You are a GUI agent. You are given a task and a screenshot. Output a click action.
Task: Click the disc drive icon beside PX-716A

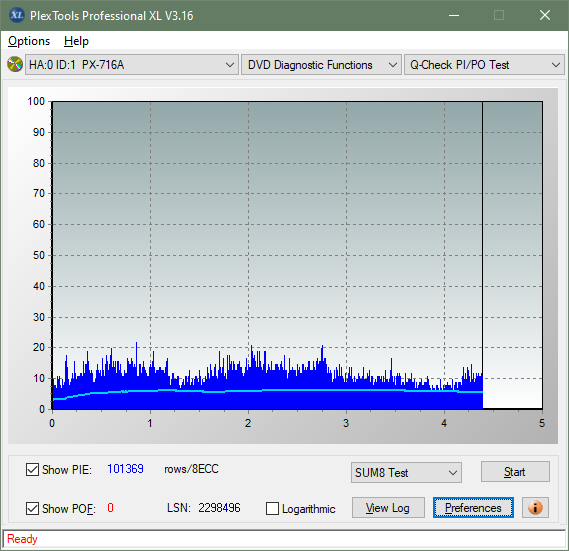click(15, 65)
